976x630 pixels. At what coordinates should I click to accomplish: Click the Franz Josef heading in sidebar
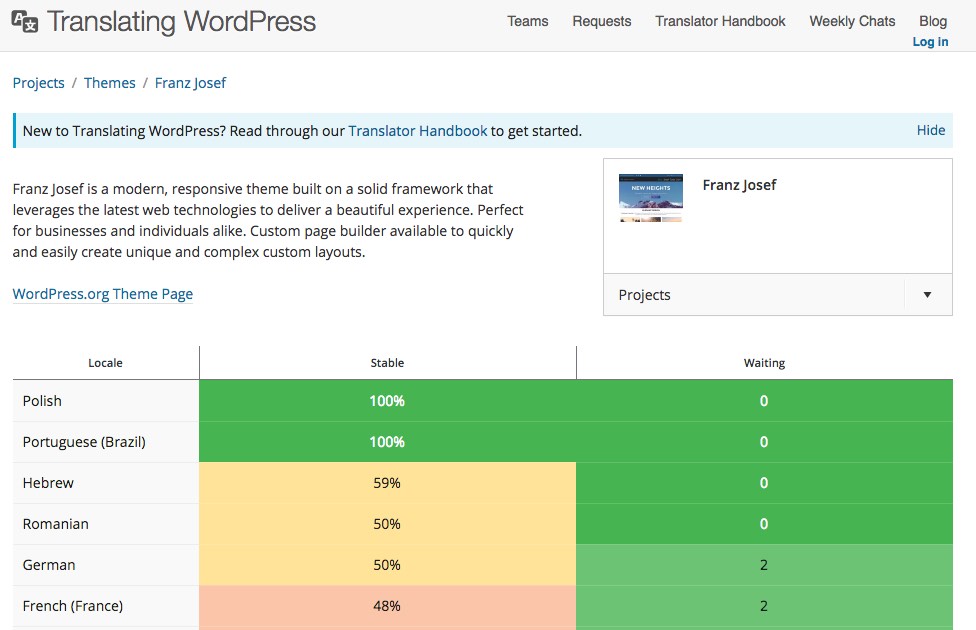(x=739, y=185)
